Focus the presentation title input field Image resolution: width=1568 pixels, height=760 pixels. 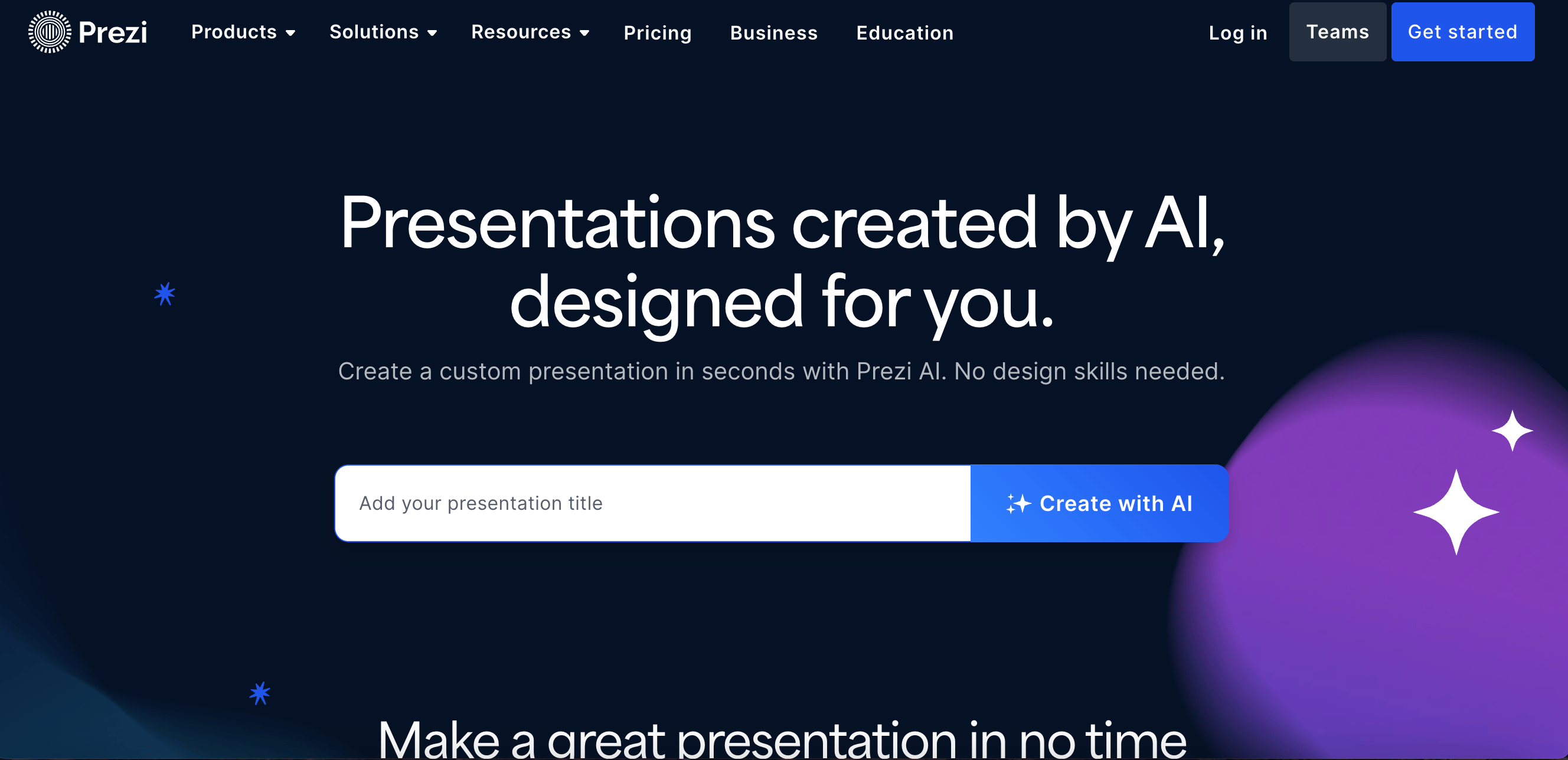652,503
